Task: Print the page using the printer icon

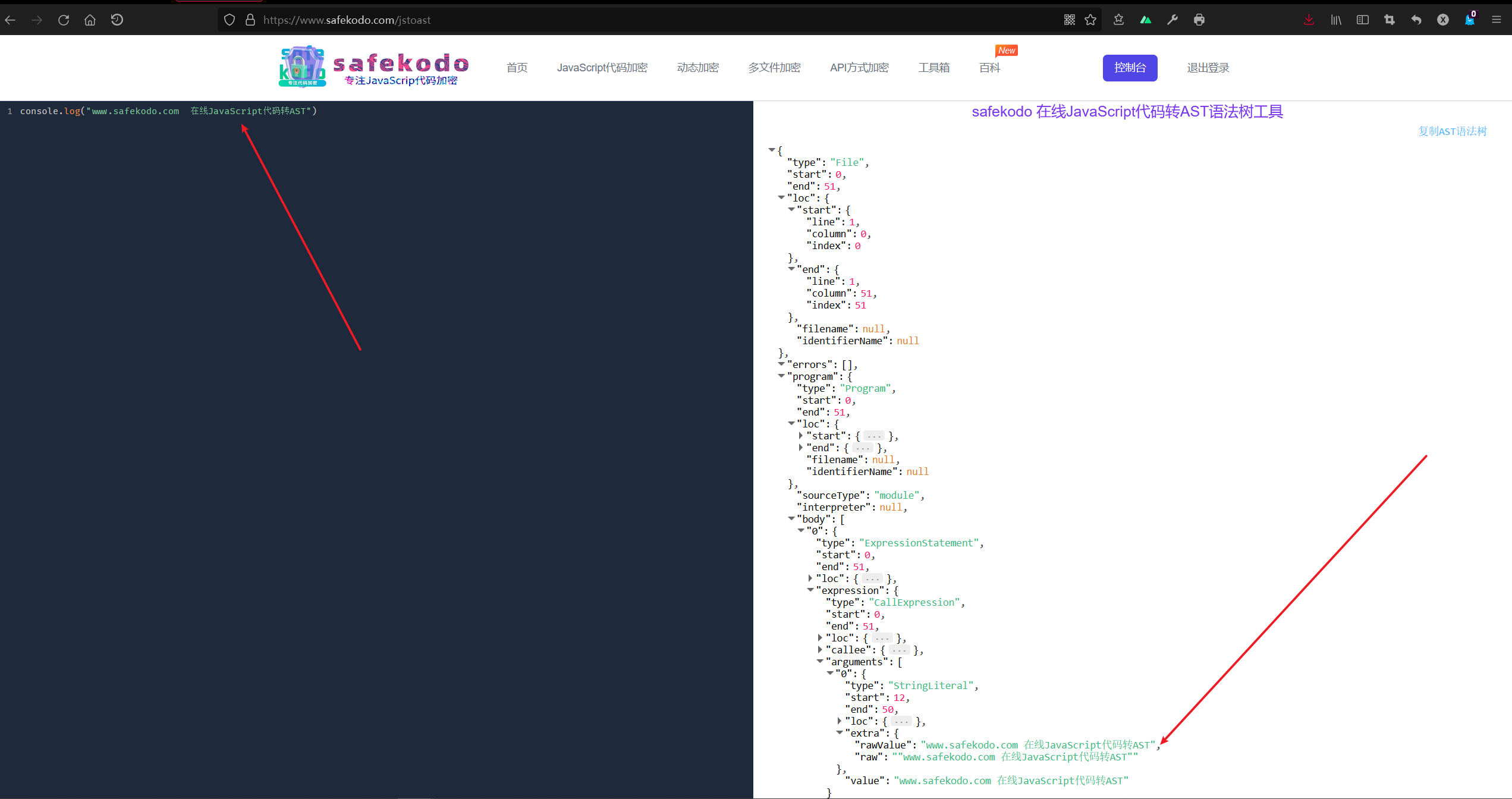Action: 1199,20
